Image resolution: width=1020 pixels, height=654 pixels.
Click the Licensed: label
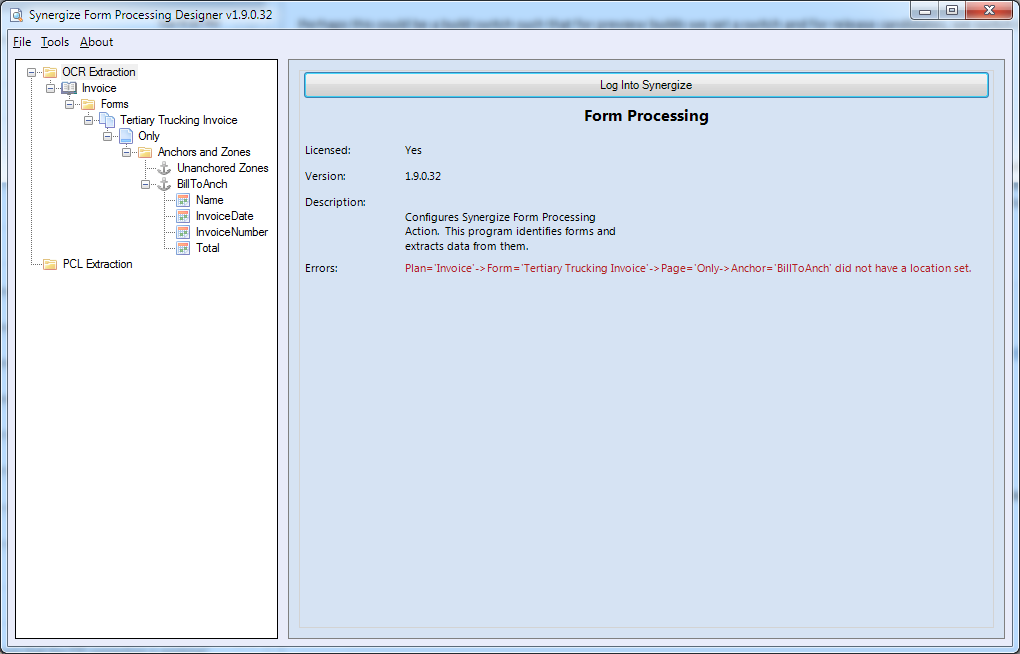[328, 150]
